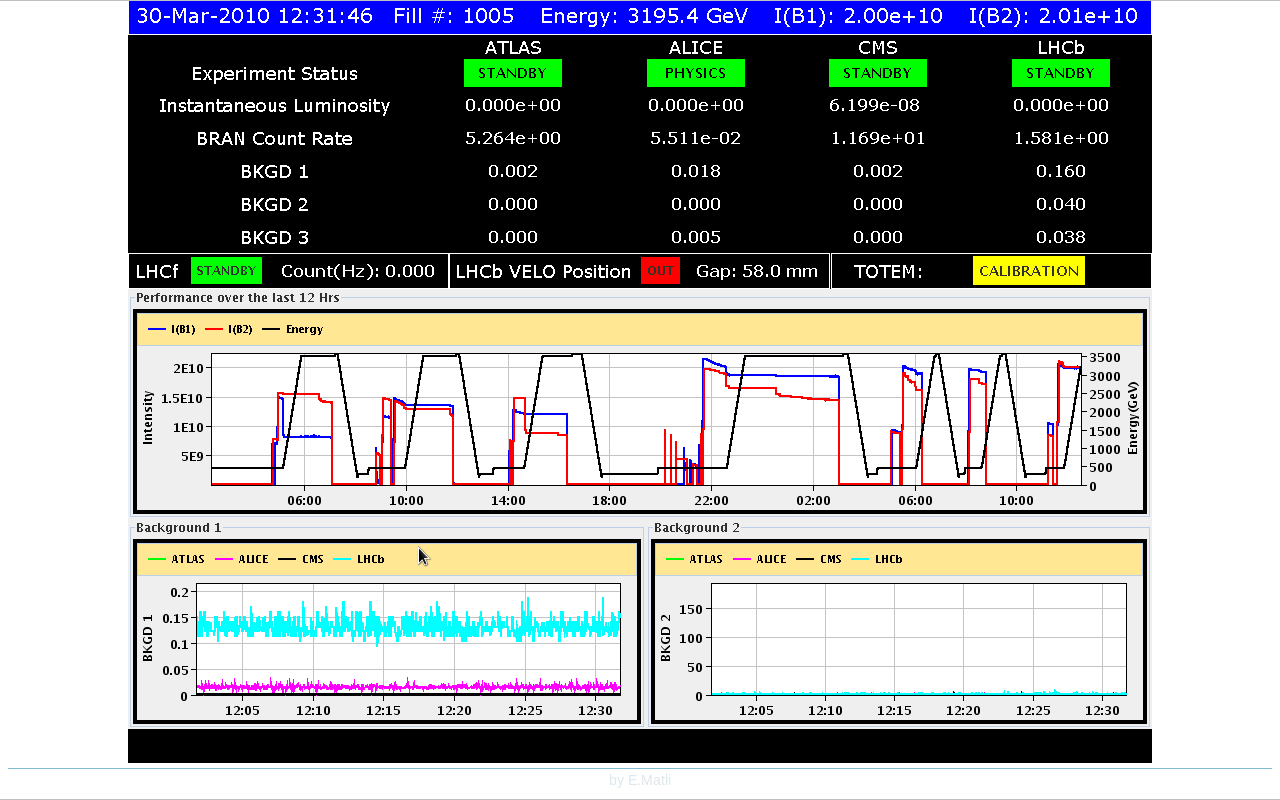Click the by E.Matli credit link
This screenshot has width=1280, height=800.
coord(640,780)
